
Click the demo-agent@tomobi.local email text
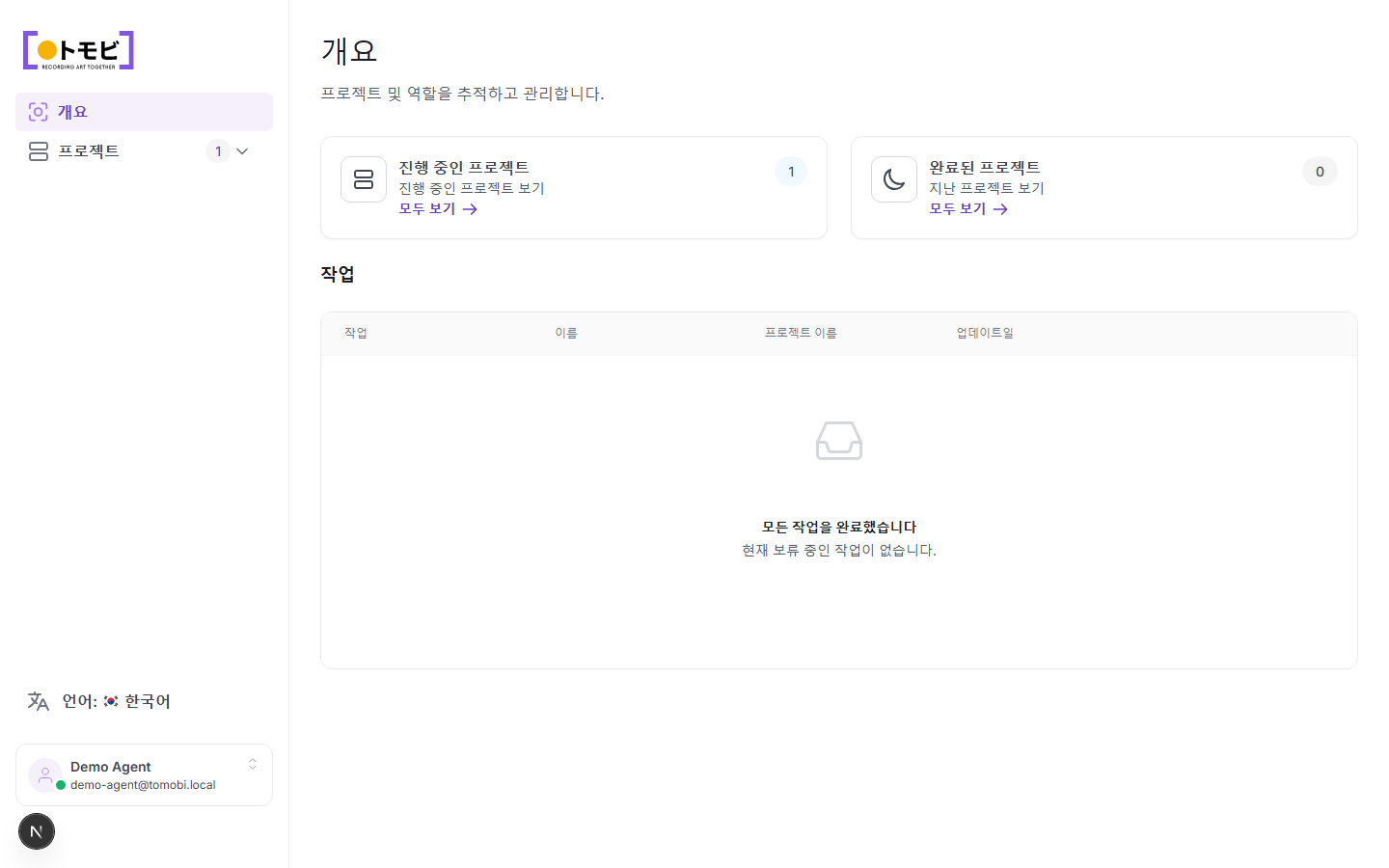pos(143,785)
